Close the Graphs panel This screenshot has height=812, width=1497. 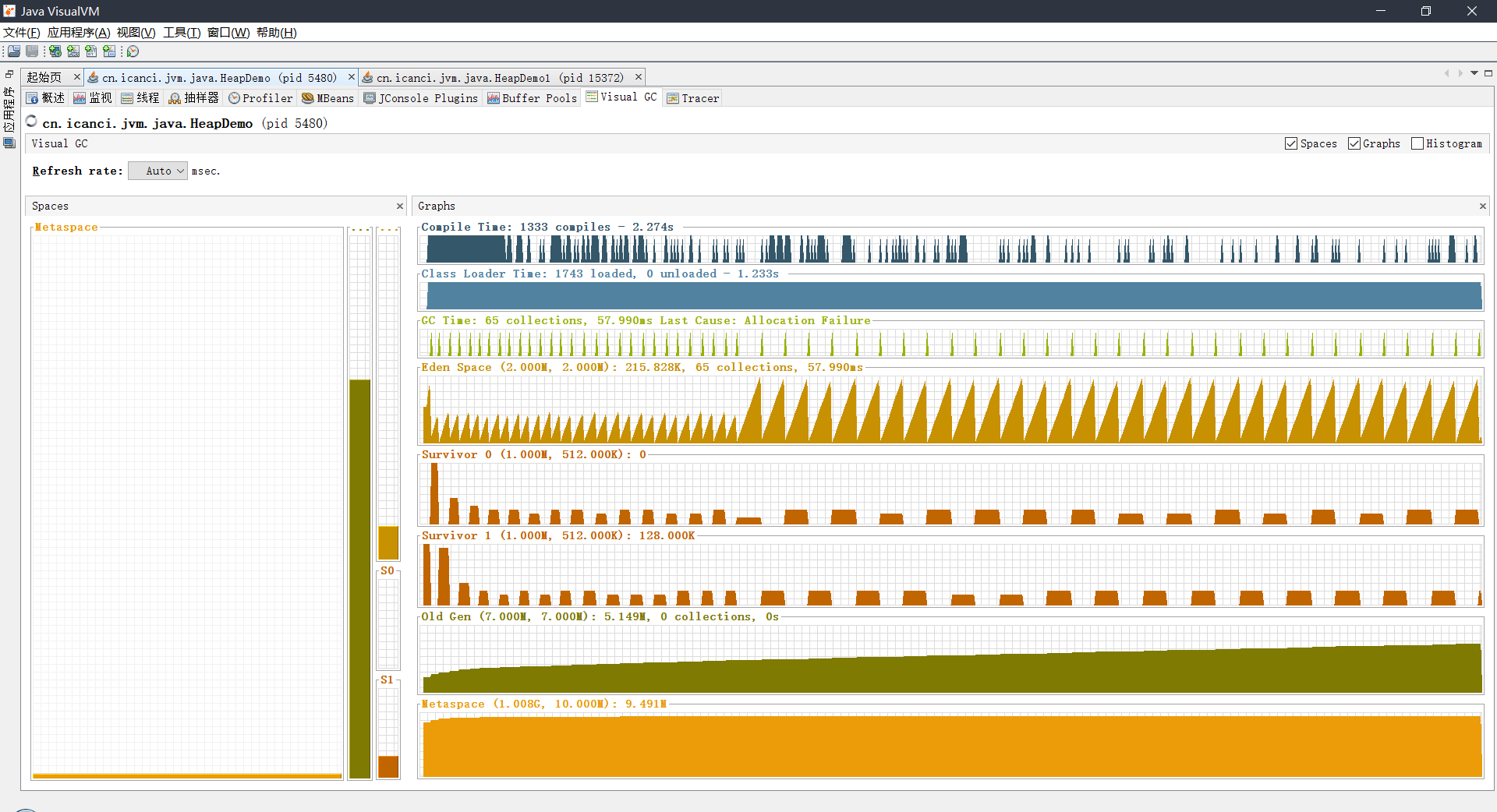click(1482, 207)
